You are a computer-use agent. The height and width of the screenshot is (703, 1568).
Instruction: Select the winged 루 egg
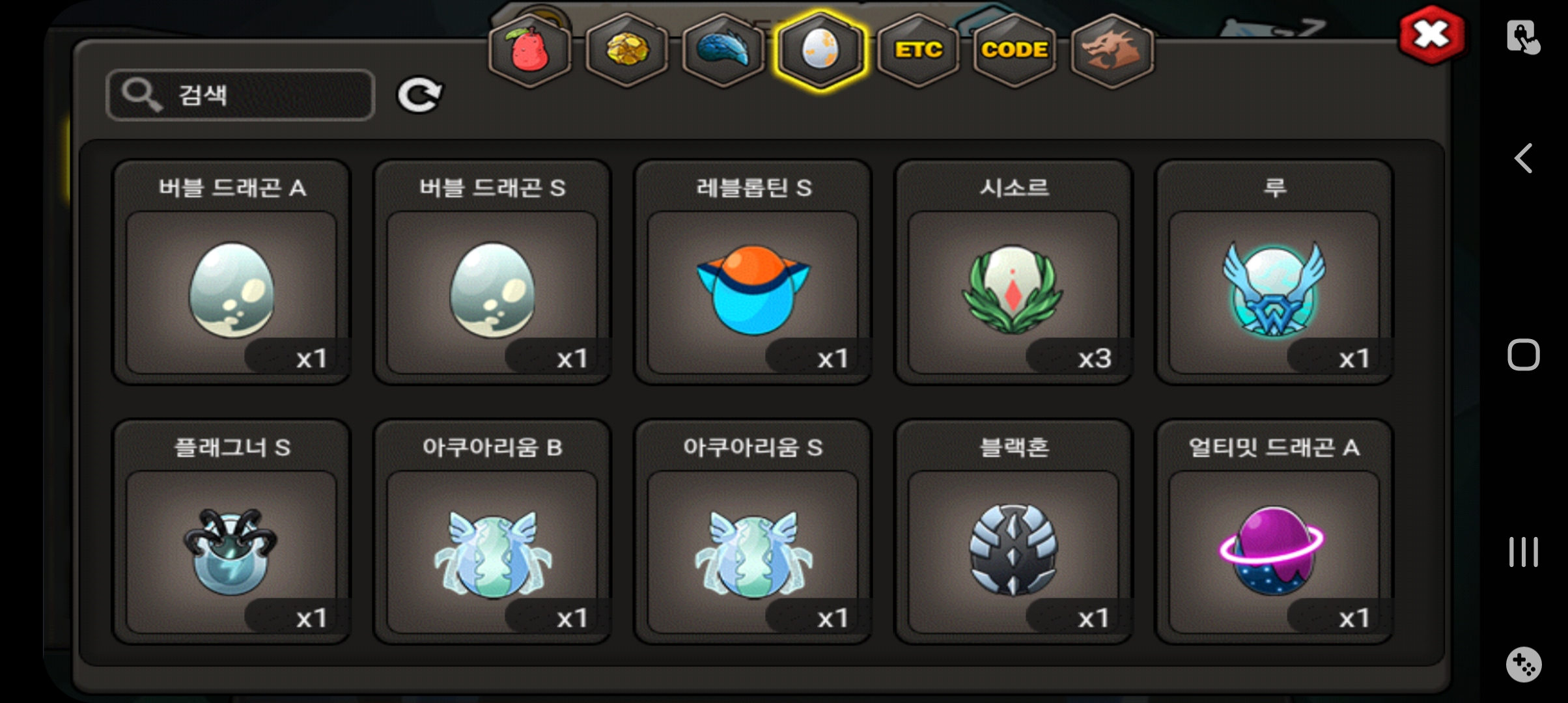click(1274, 272)
